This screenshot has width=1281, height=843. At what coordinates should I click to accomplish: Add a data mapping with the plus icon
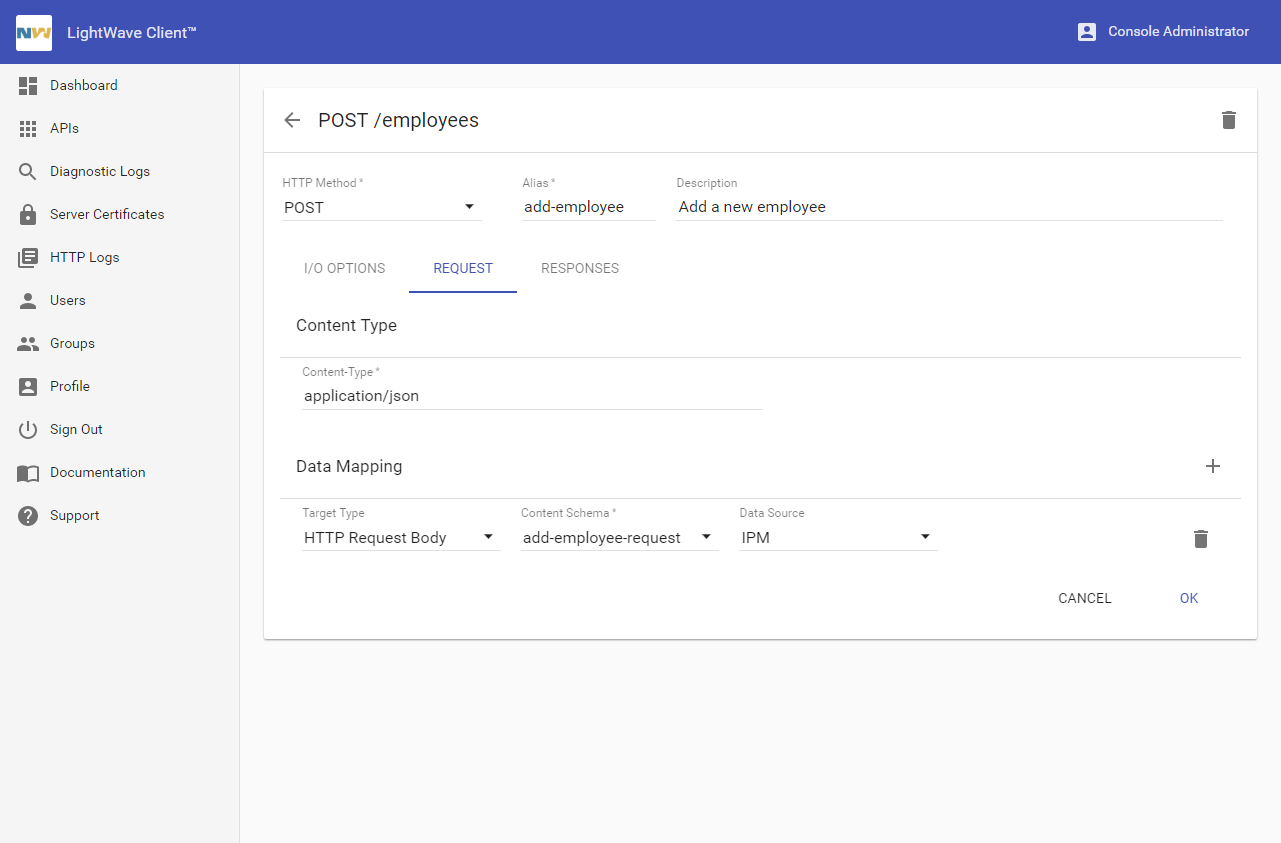click(1213, 466)
